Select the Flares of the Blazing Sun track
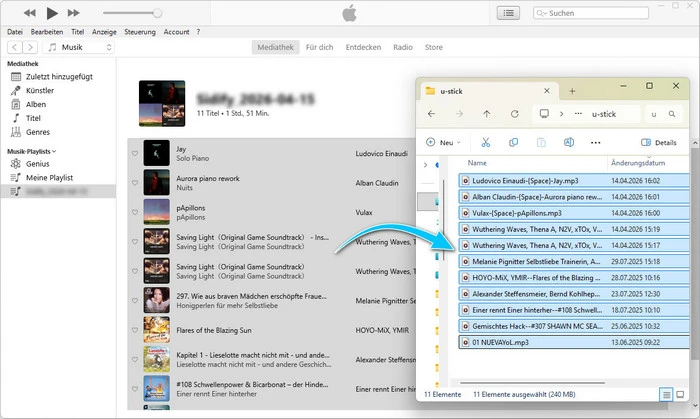Screen dimensions: 700x419 click(271, 330)
